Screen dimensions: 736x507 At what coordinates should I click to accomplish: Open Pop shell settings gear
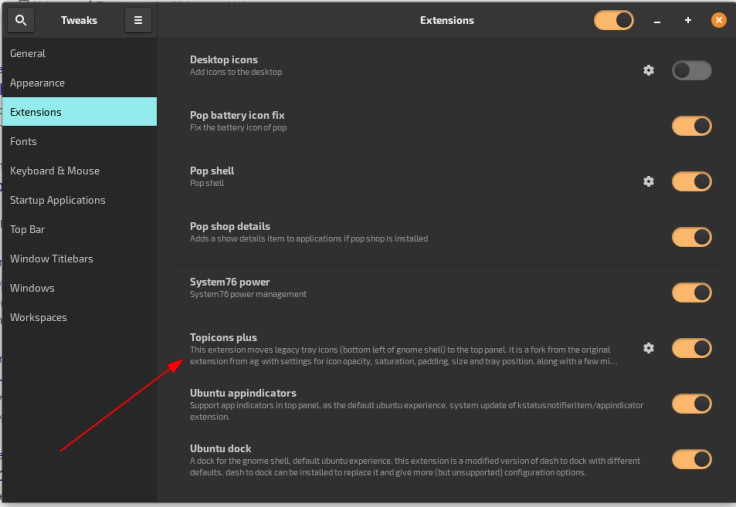pyautogui.click(x=648, y=181)
